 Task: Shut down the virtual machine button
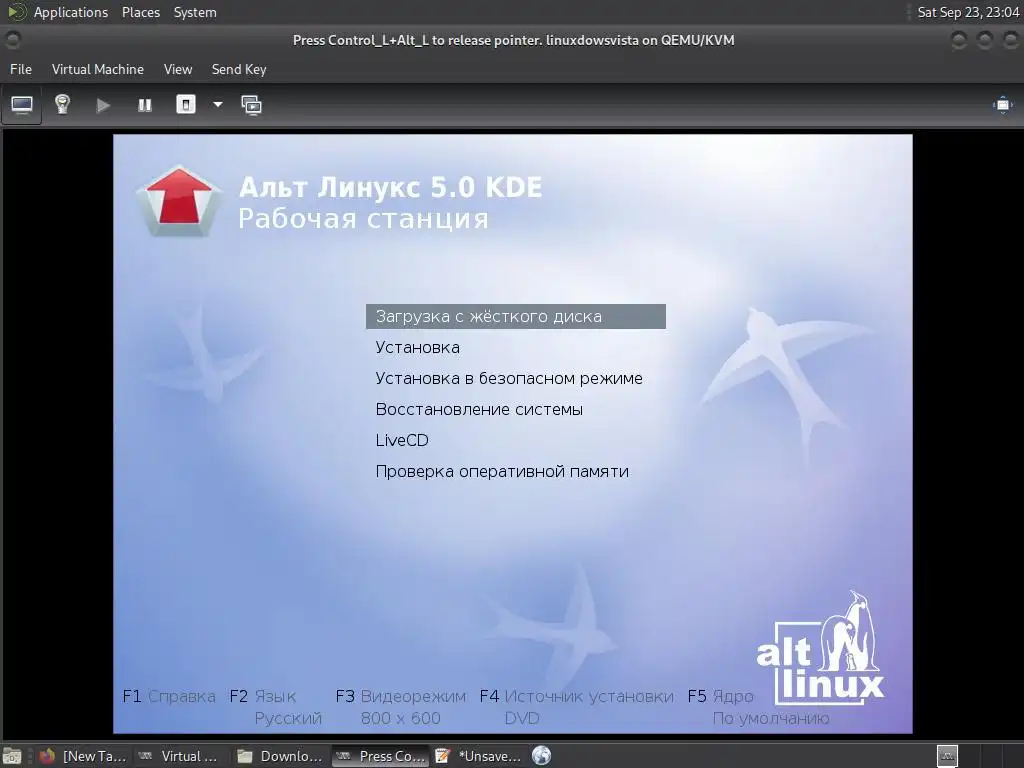click(185, 104)
